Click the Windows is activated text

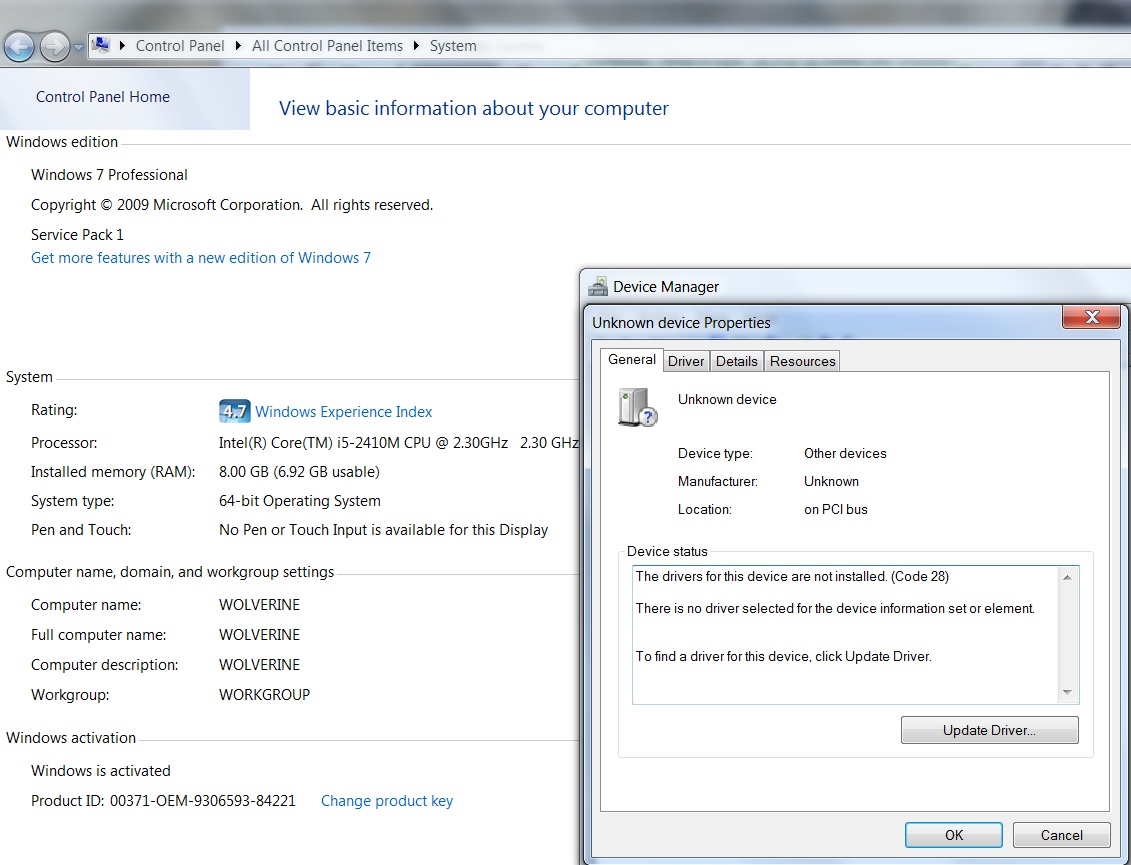100,770
